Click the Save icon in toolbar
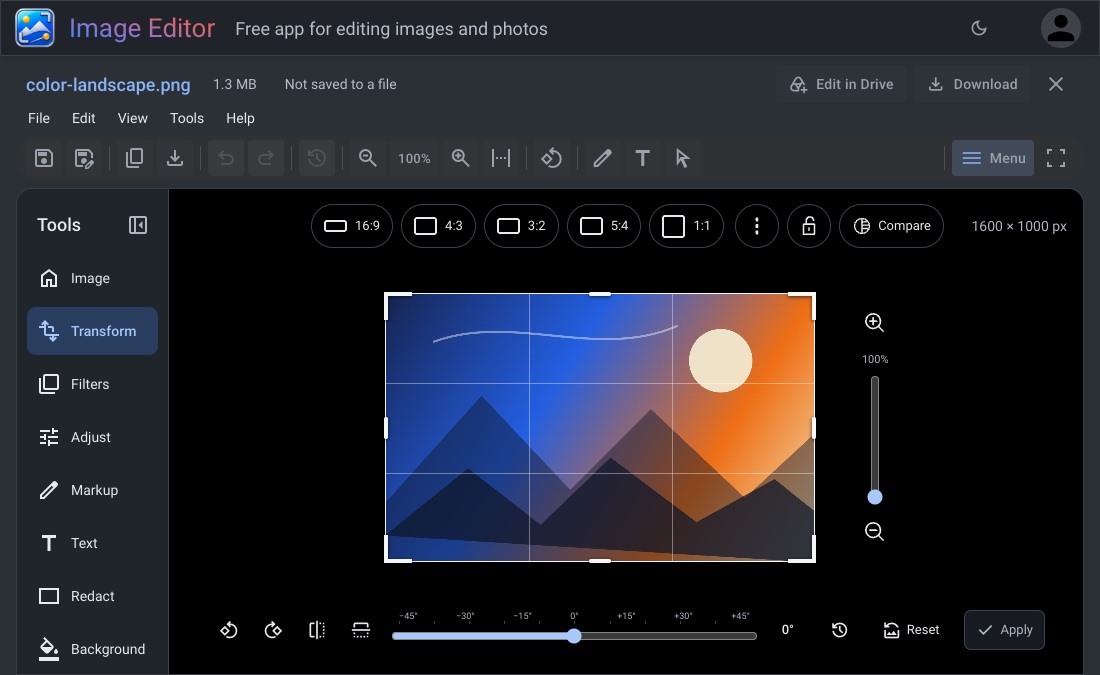This screenshot has height=675, width=1100. click(x=44, y=158)
